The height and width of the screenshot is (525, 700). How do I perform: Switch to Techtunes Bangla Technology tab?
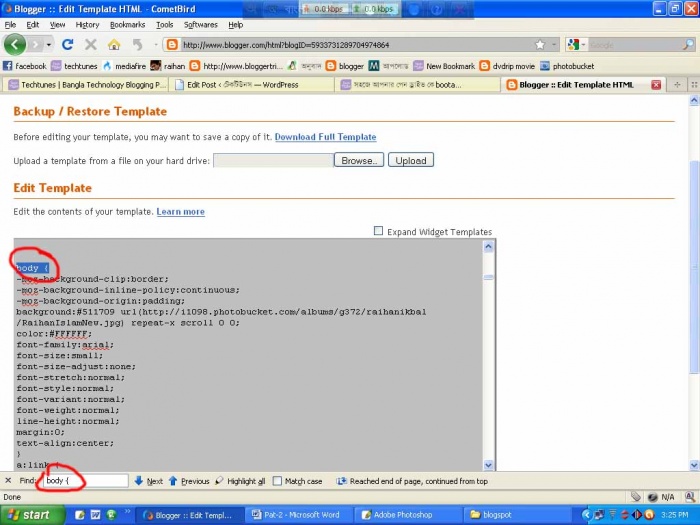pos(86,84)
